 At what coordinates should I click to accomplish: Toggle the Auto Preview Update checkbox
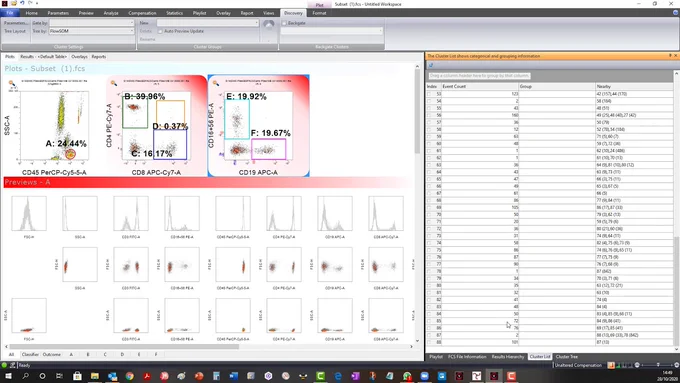pyautogui.click(x=160, y=31)
